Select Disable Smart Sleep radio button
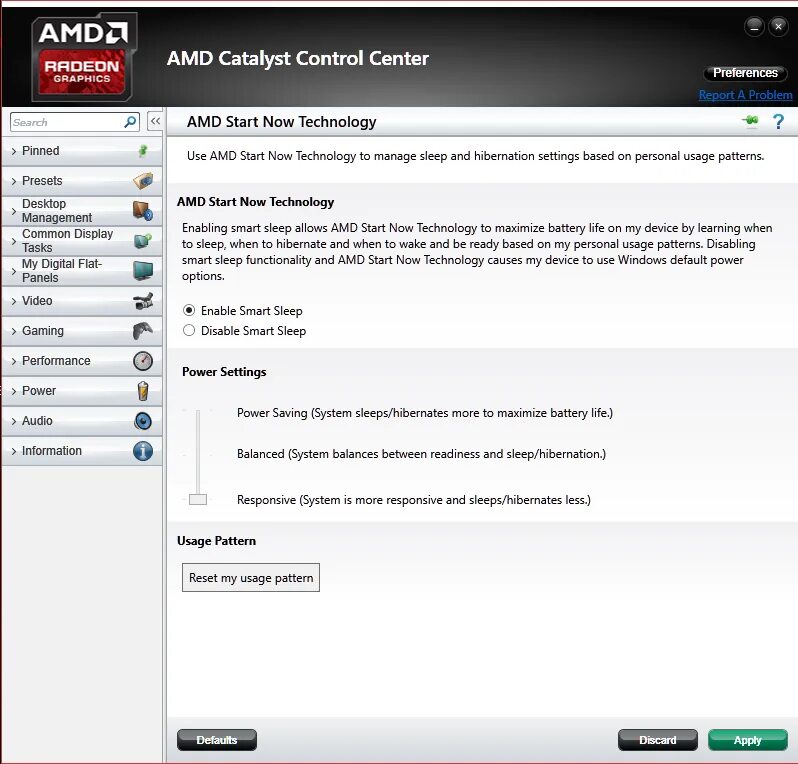Viewport: 798px width, 764px height. [189, 330]
